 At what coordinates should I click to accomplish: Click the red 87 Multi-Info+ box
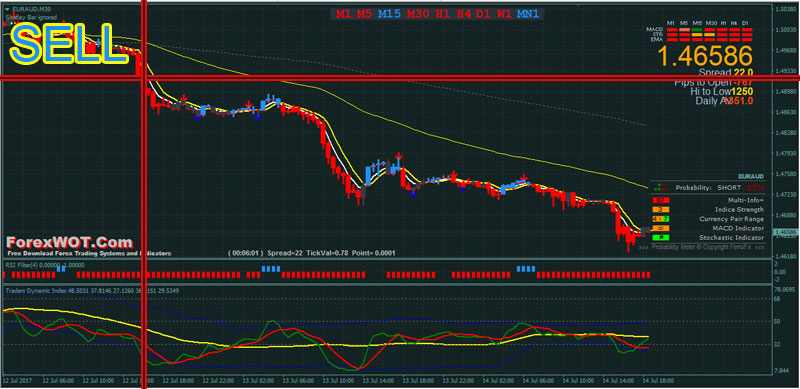click(x=660, y=200)
